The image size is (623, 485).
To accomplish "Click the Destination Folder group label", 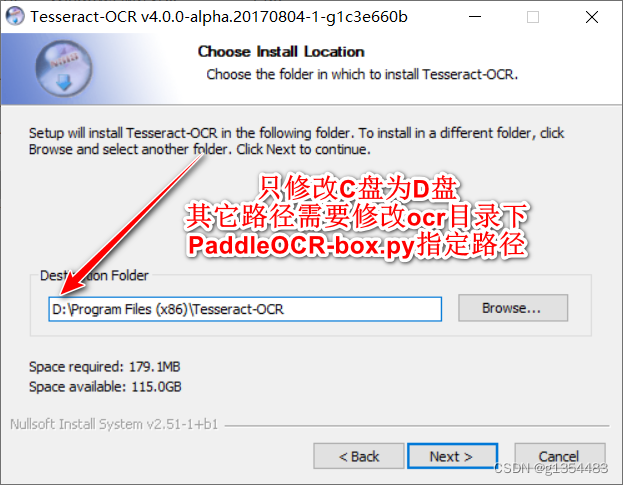I will [94, 275].
